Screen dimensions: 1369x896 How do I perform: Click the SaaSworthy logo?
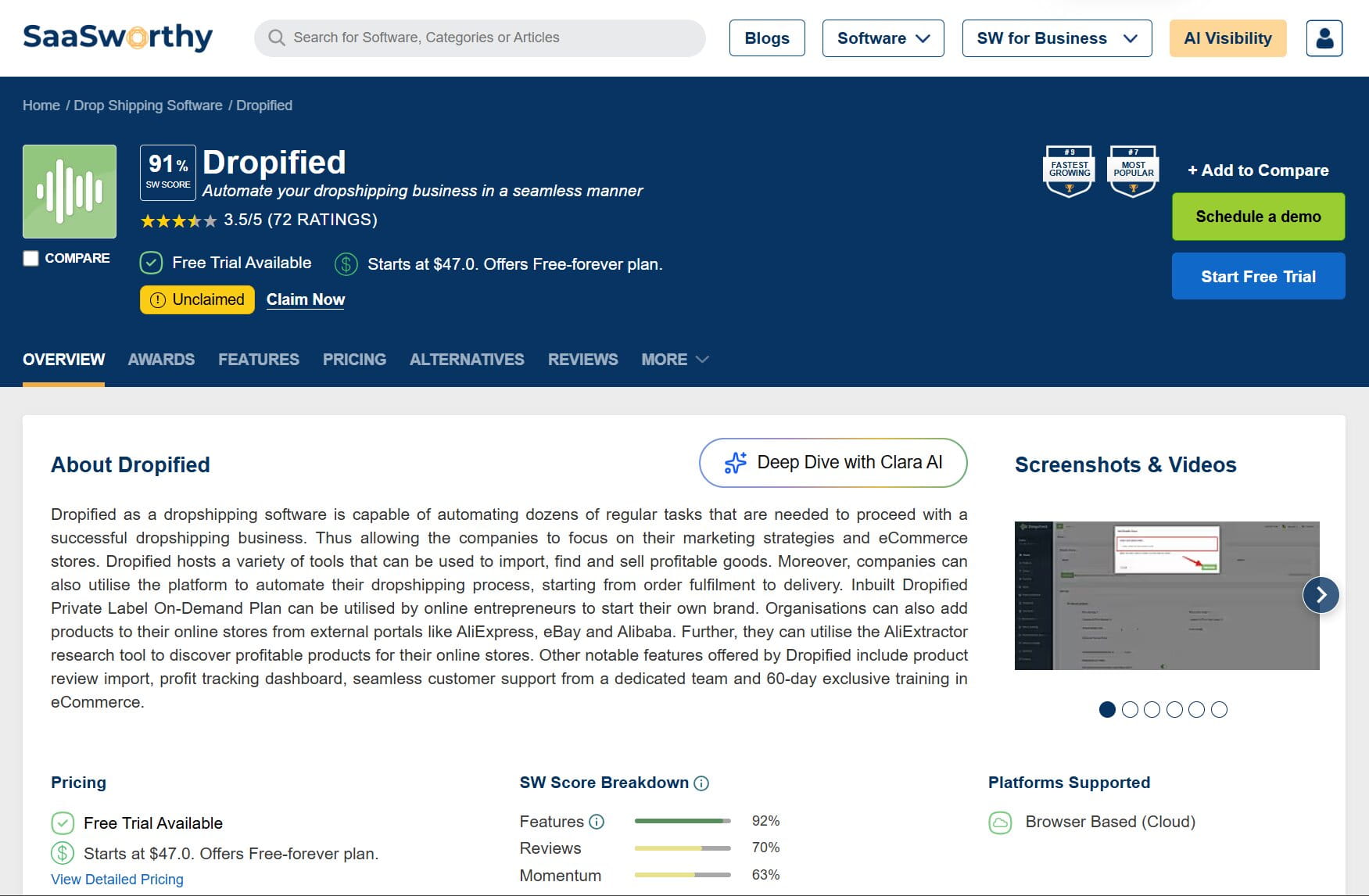117,38
